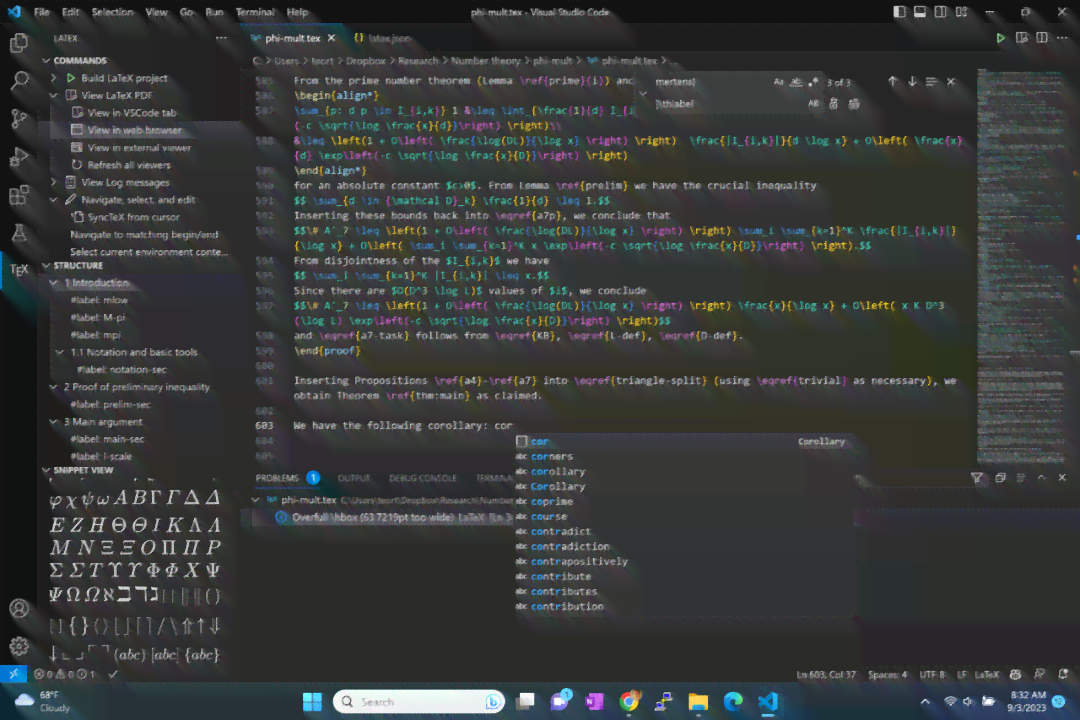Maximize the panel with the chevron-up icon
Viewport: 1080px width, 720px height.
[x=1041, y=477]
